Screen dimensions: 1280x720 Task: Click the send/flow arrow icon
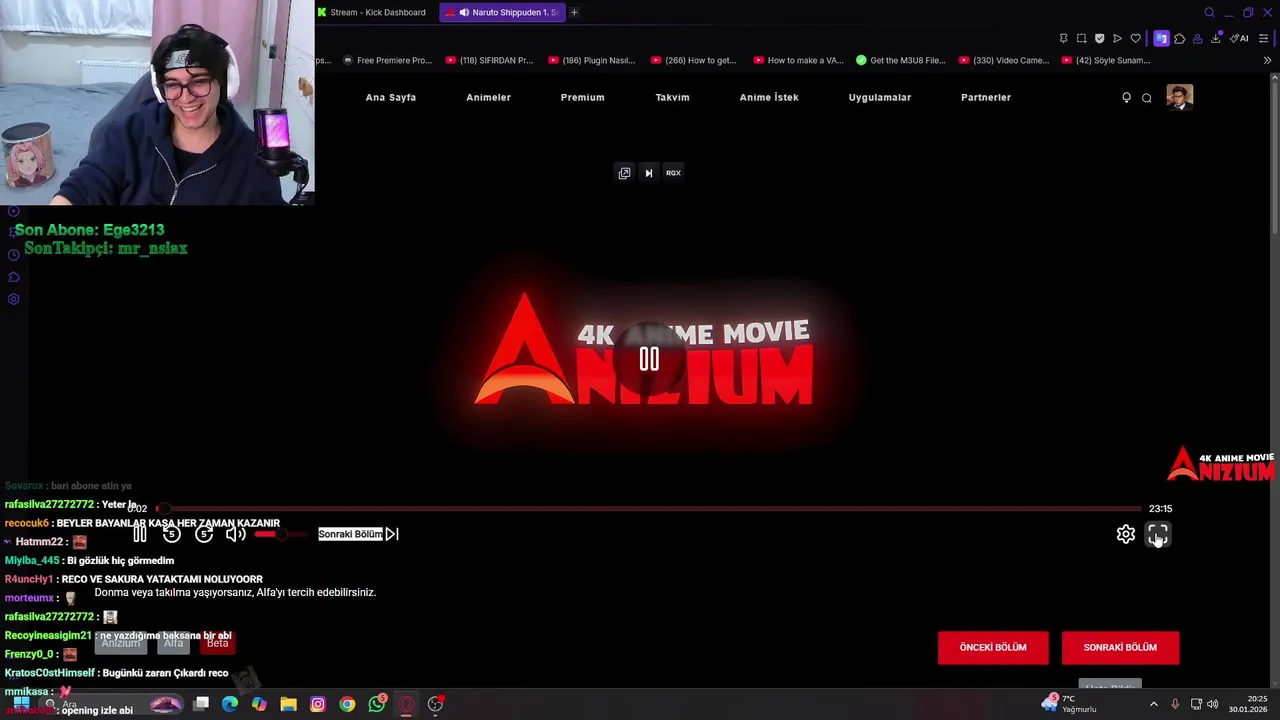[x=1117, y=38]
